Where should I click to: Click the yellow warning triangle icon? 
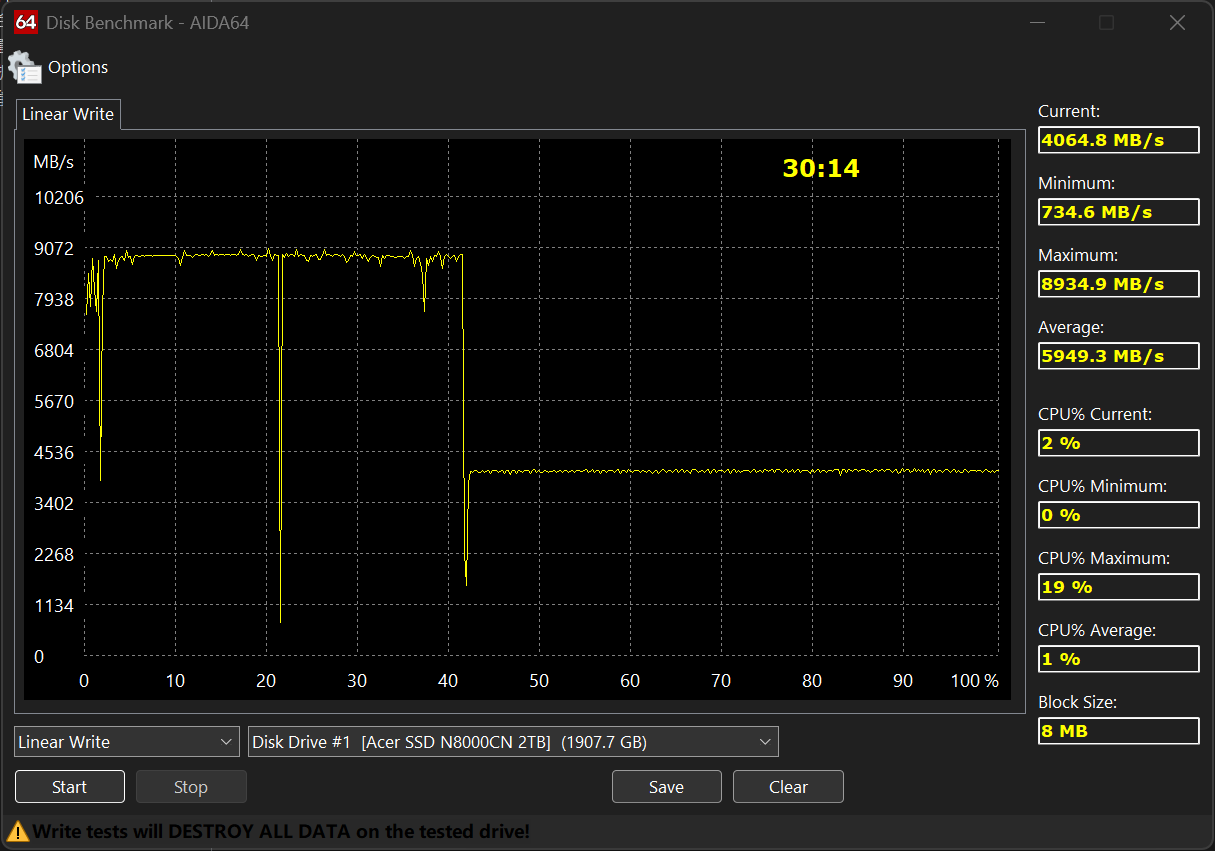coord(18,831)
